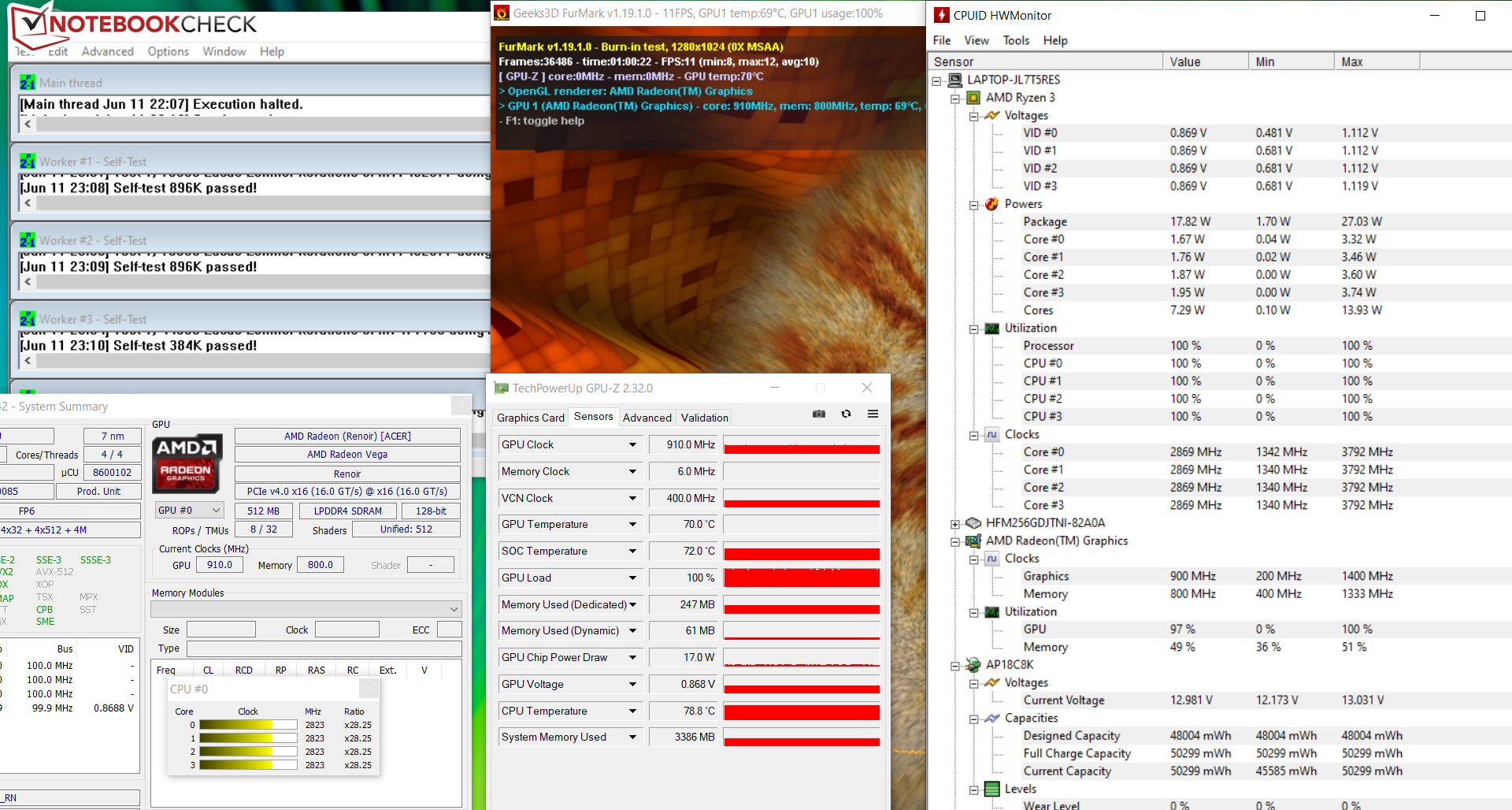Switch to the Validation tab in GPU-Z

[x=705, y=418]
